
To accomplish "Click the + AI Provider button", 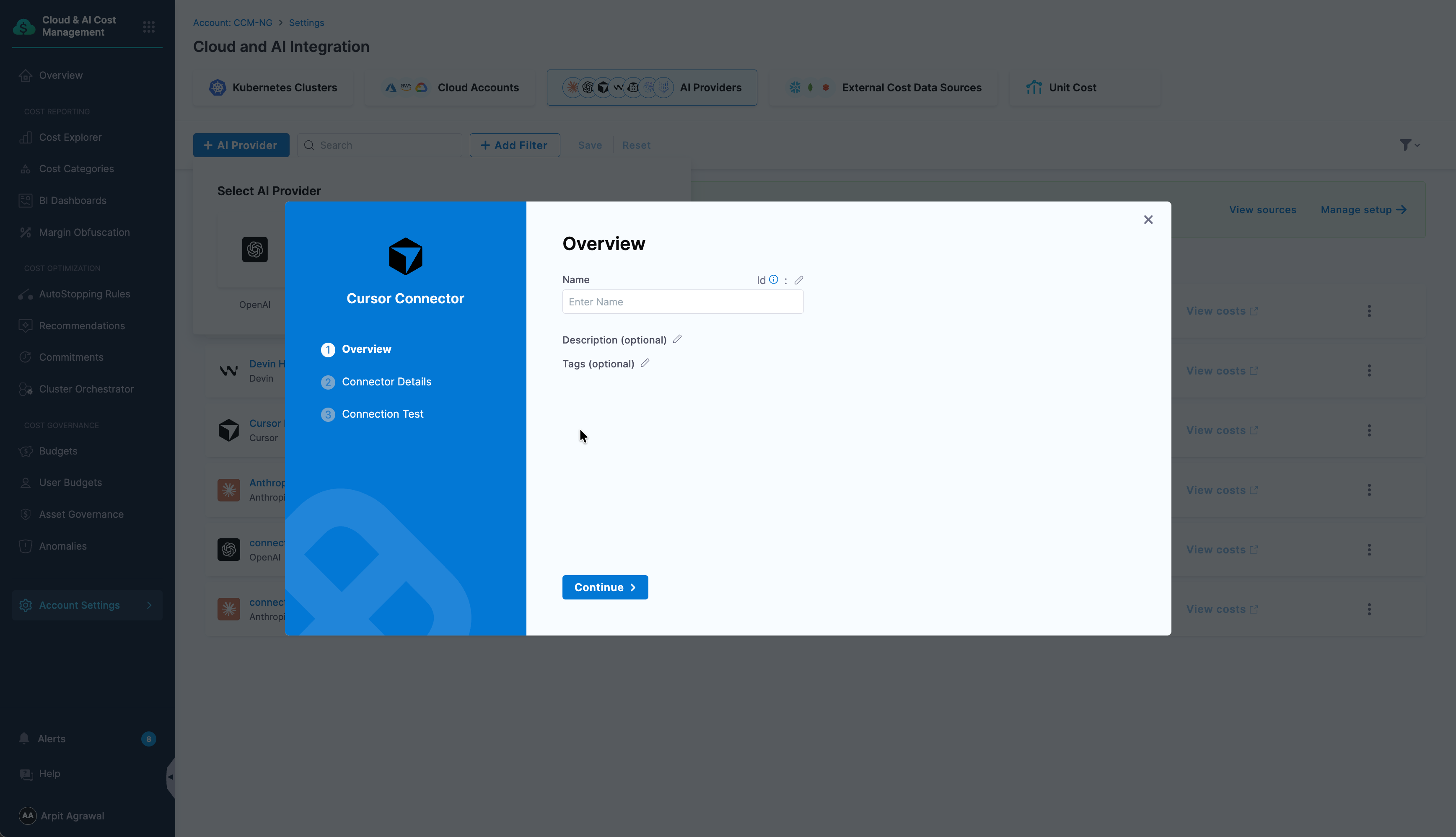I will tap(241, 145).
